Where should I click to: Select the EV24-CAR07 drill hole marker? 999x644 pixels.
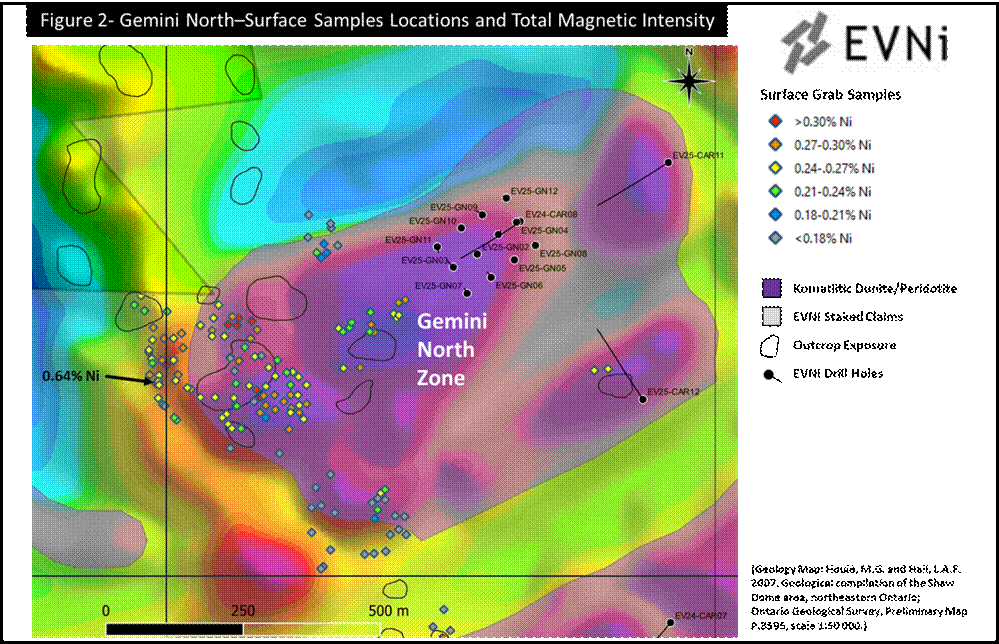668,623
